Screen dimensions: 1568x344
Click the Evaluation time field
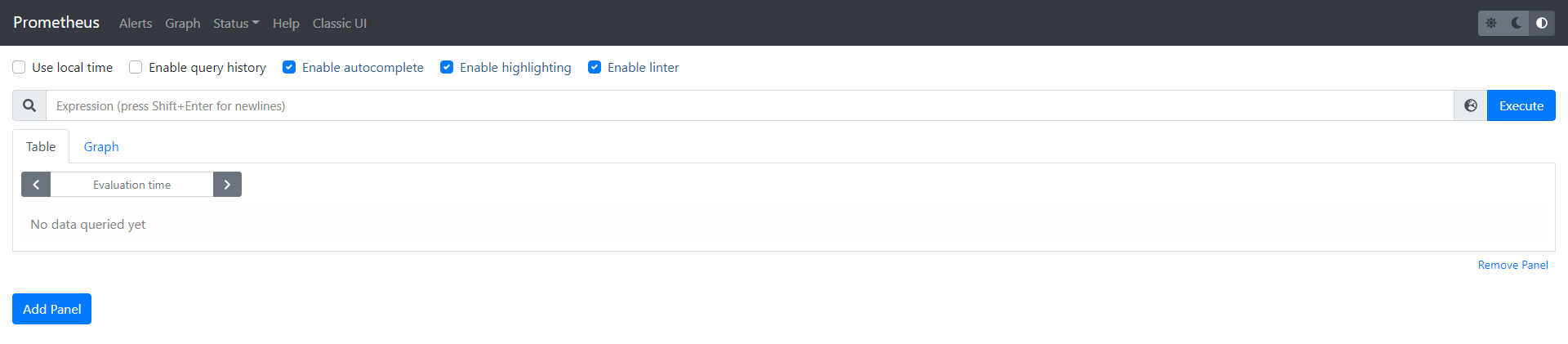131,185
